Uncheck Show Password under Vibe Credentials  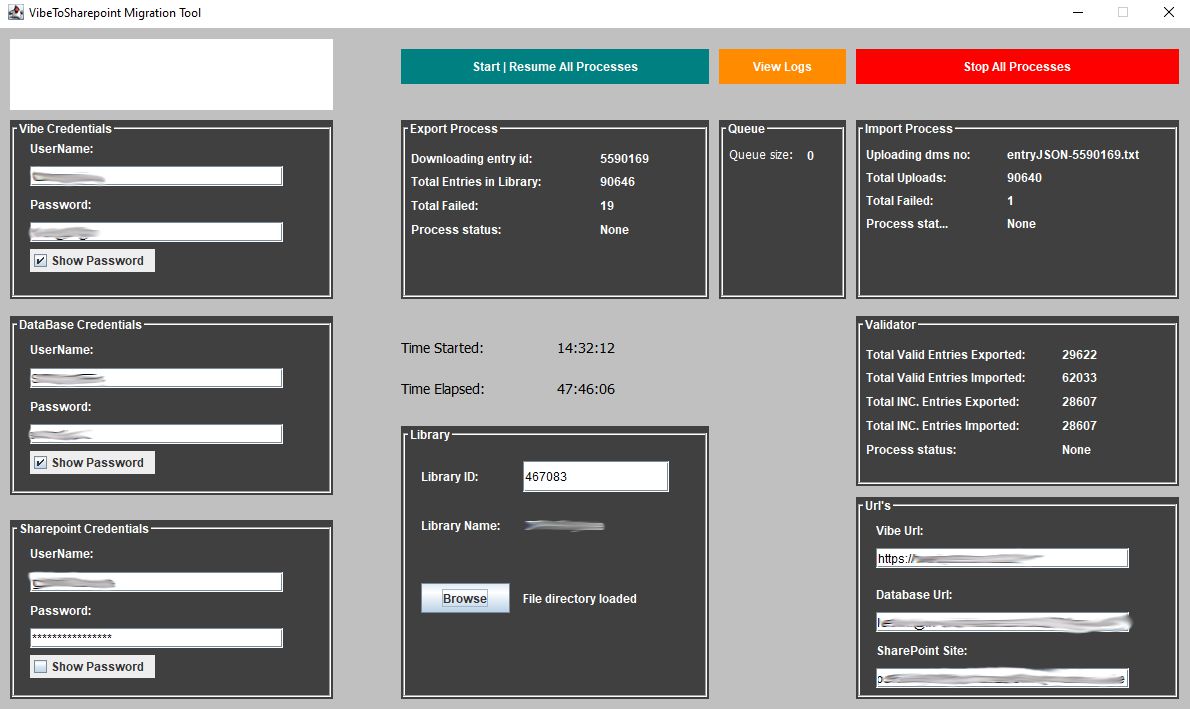[40, 261]
